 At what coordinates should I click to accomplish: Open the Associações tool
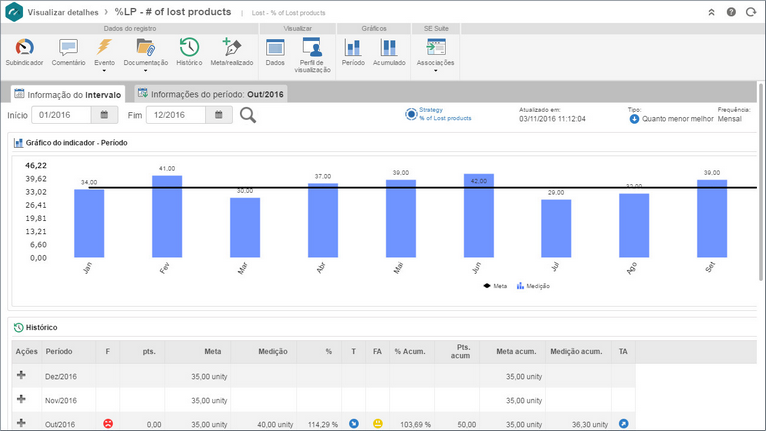pyautogui.click(x=435, y=52)
